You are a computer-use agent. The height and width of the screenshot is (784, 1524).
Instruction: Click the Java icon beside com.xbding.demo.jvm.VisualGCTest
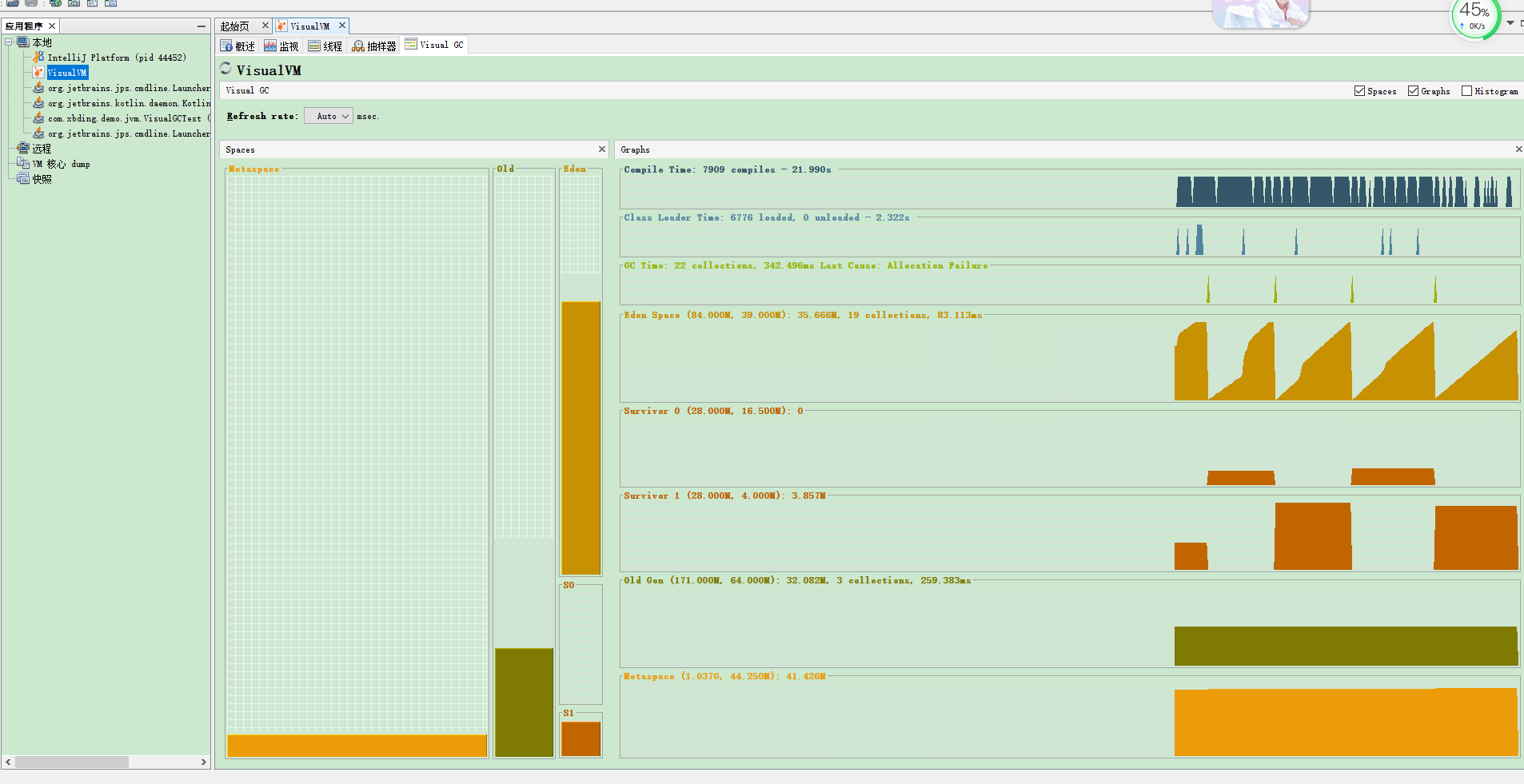click(38, 118)
